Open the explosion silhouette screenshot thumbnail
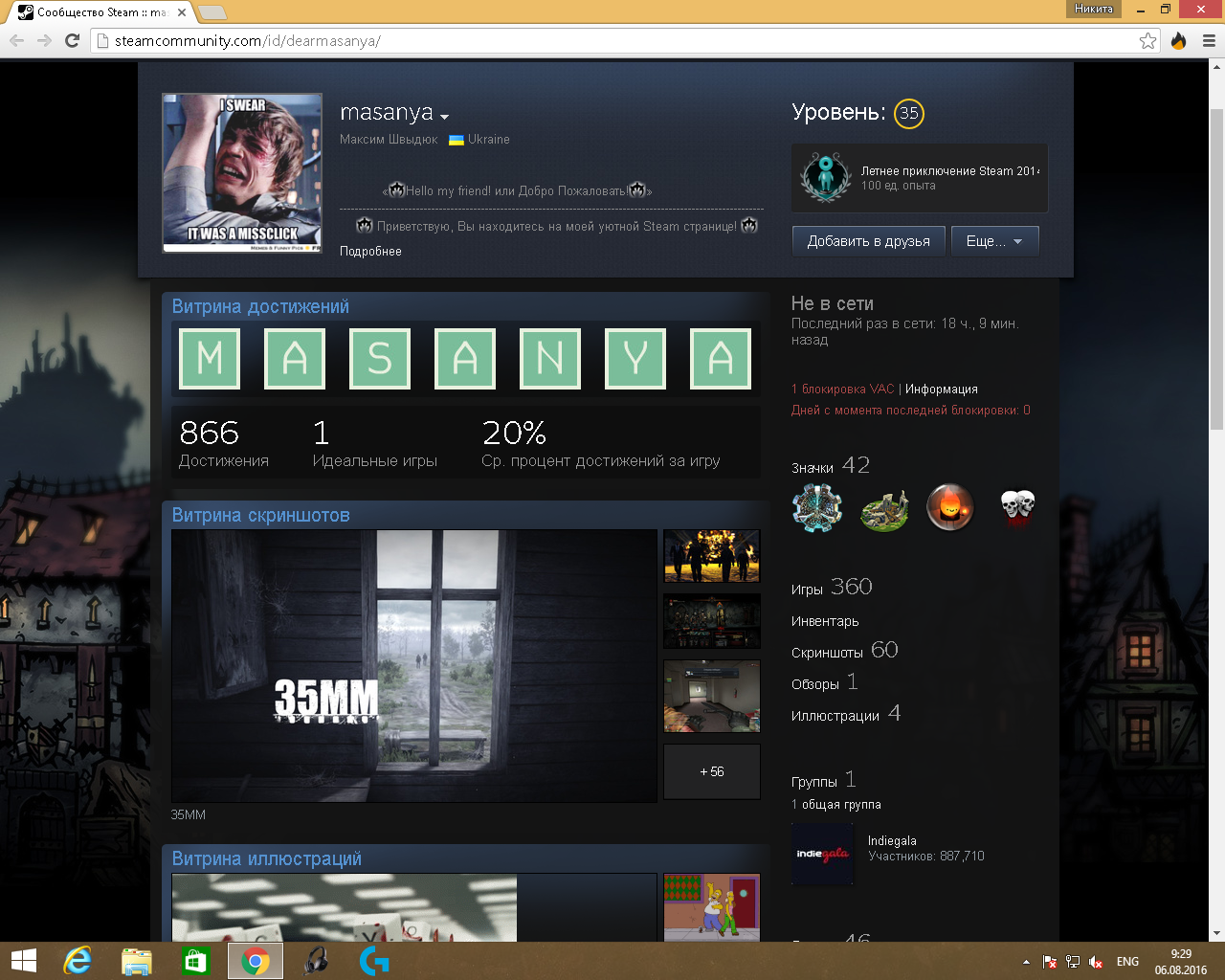 pos(712,556)
